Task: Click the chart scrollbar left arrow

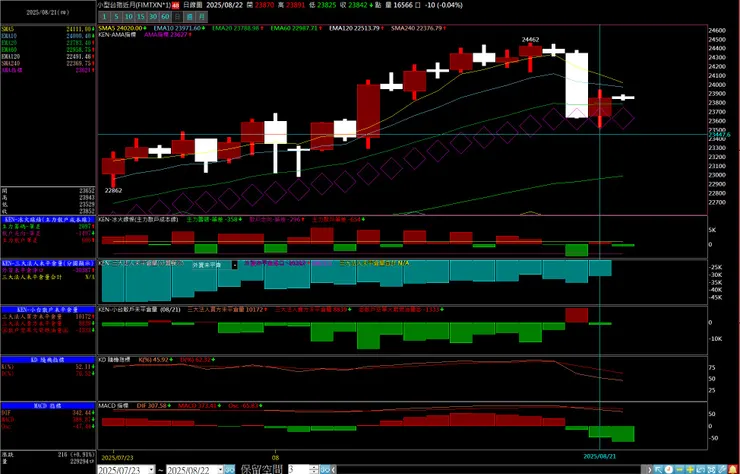Action: (333, 469)
